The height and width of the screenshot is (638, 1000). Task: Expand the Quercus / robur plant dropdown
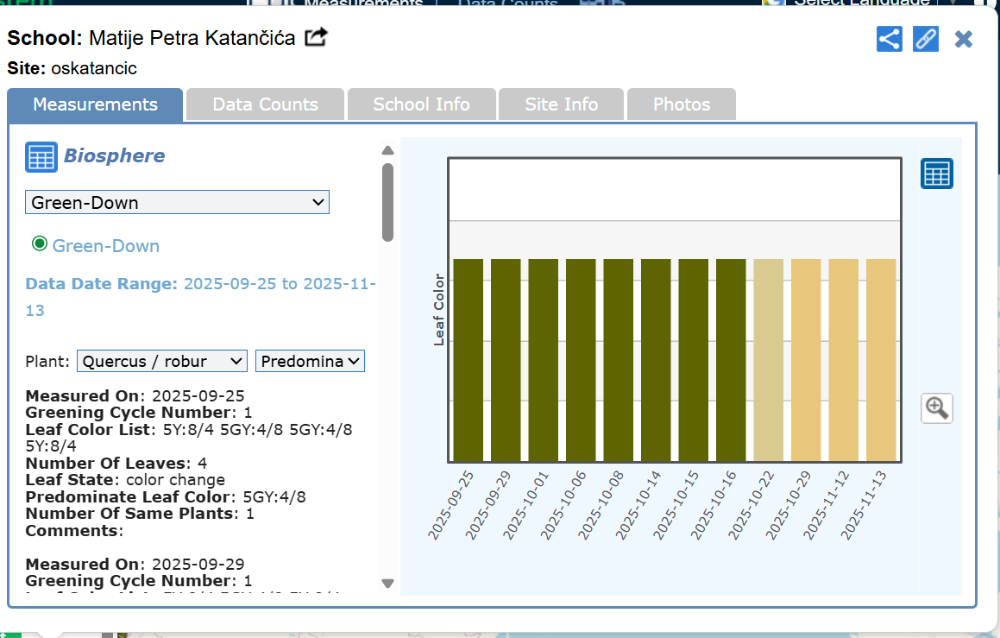(x=162, y=361)
